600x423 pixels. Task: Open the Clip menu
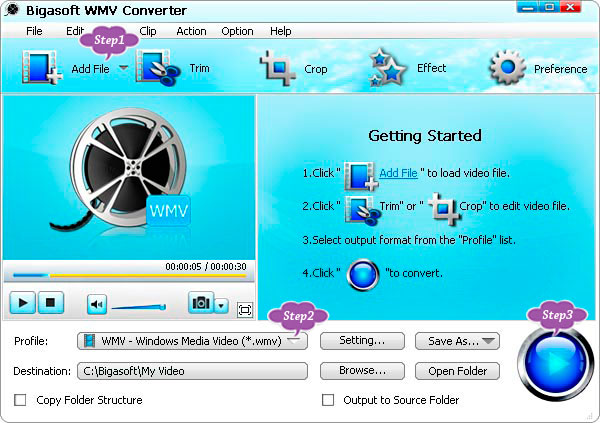pos(148,31)
